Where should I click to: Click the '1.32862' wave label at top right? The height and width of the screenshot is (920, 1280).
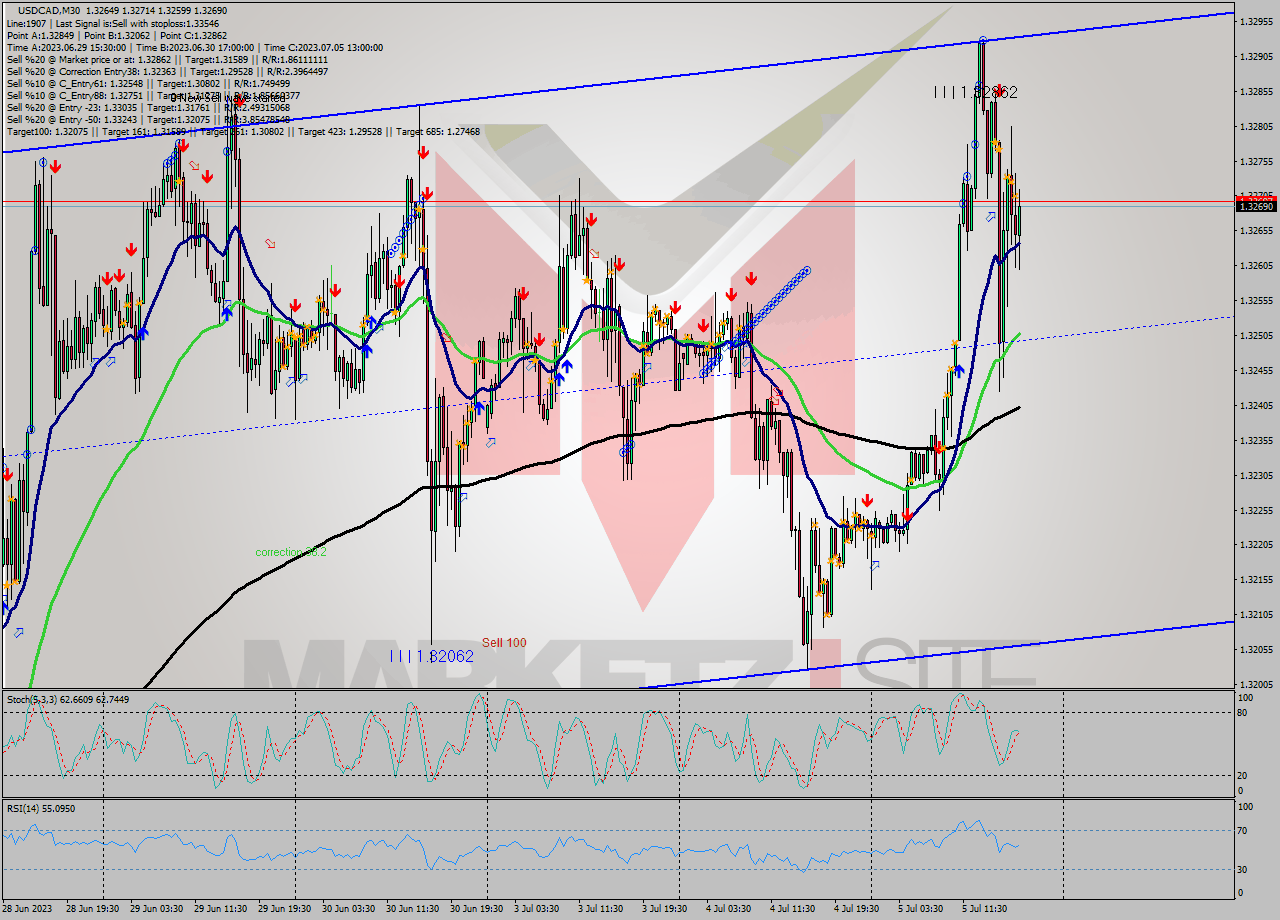(978, 93)
